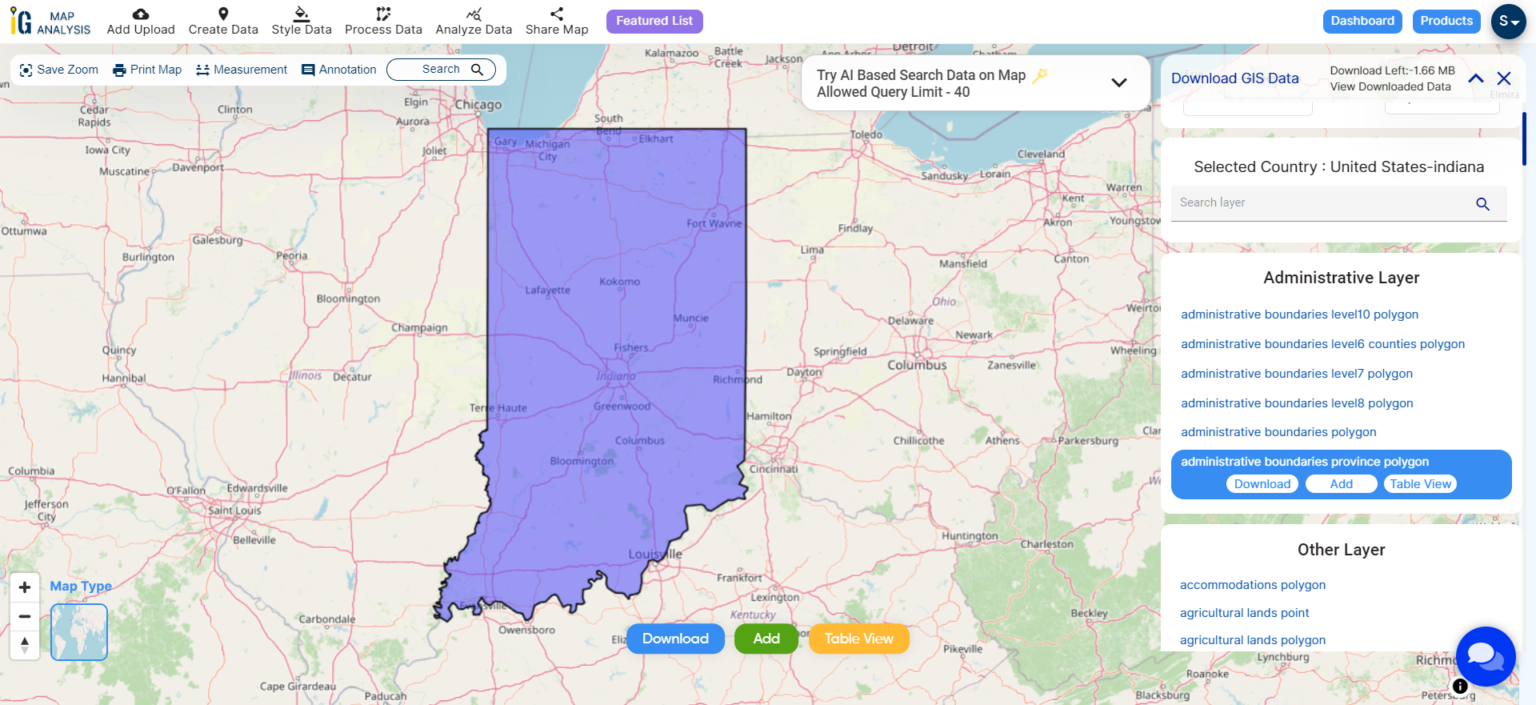
Task: Start the Measurement tool
Action: 241,69
